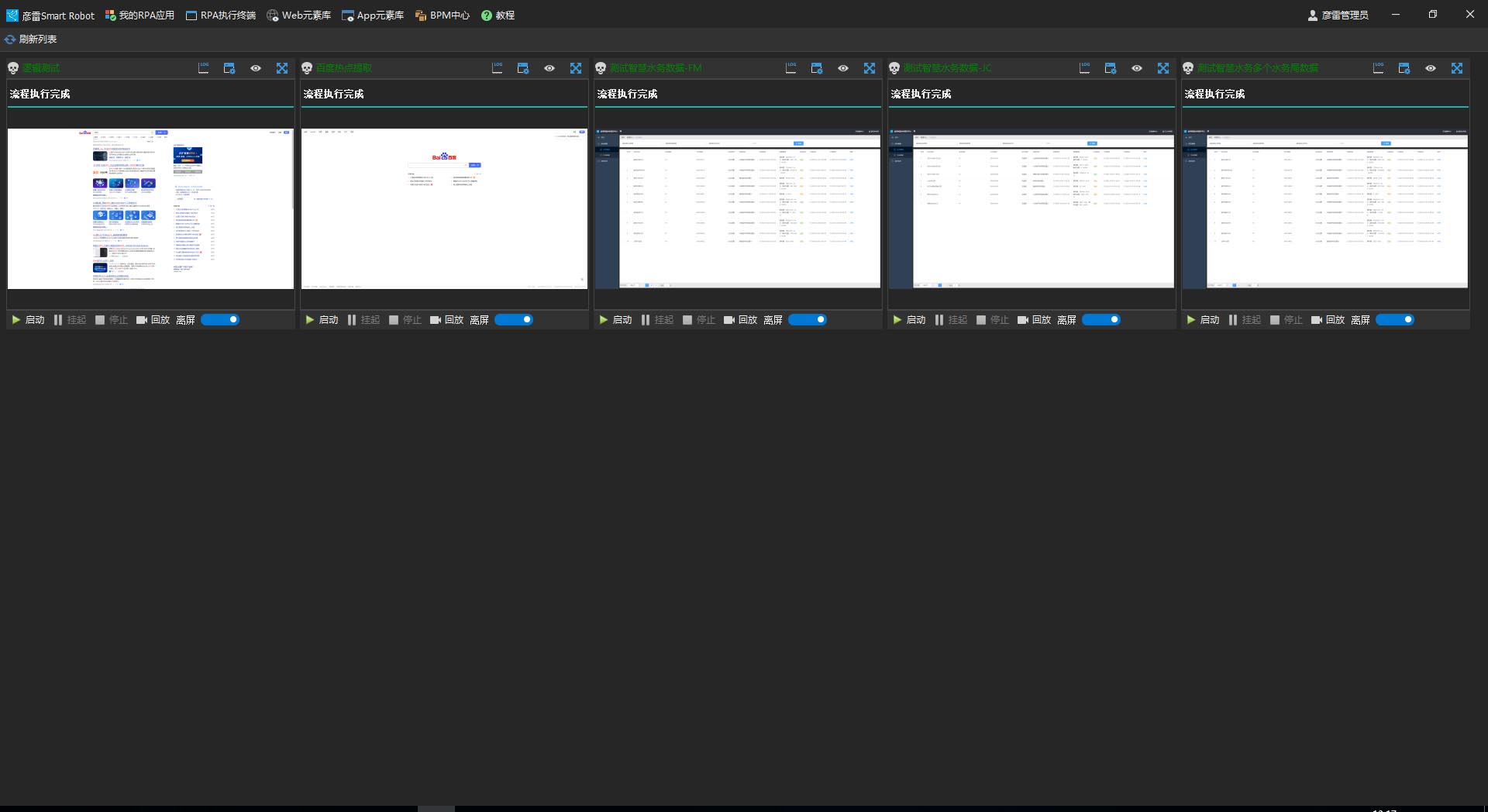The width and height of the screenshot is (1488, 812).
Task: Toggle the eye preview icon for 测试智慧水务数据-JC
Action: [x=1137, y=68]
